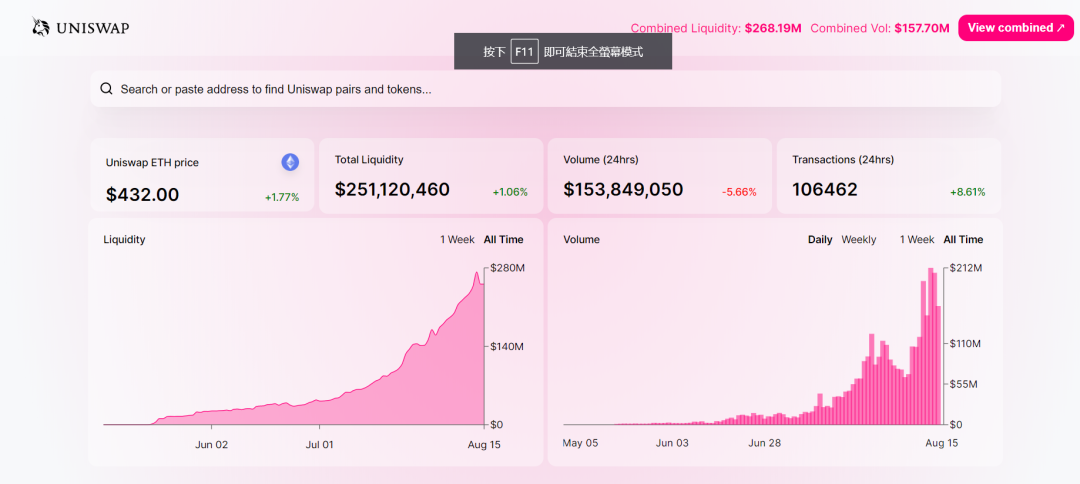The image size is (1080, 484).
Task: Click the $432.00 ETH price
Action: [x=143, y=195]
